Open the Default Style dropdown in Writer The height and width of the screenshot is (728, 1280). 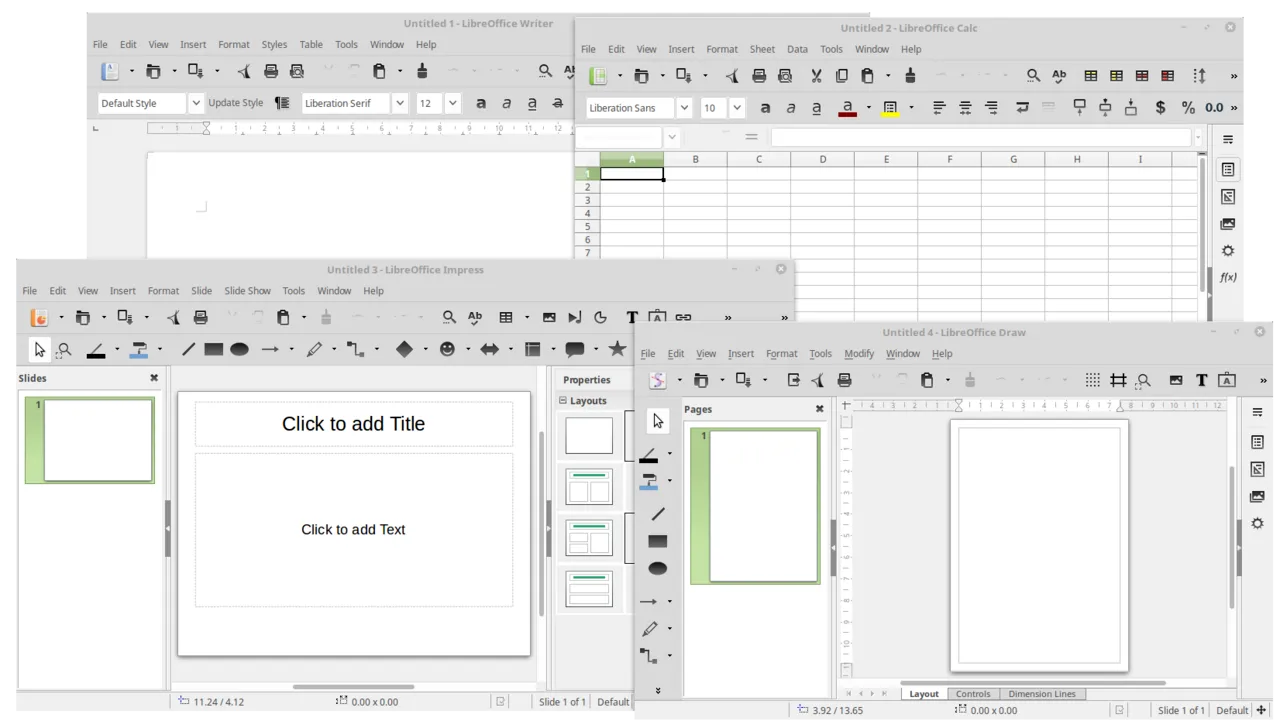click(x=196, y=103)
